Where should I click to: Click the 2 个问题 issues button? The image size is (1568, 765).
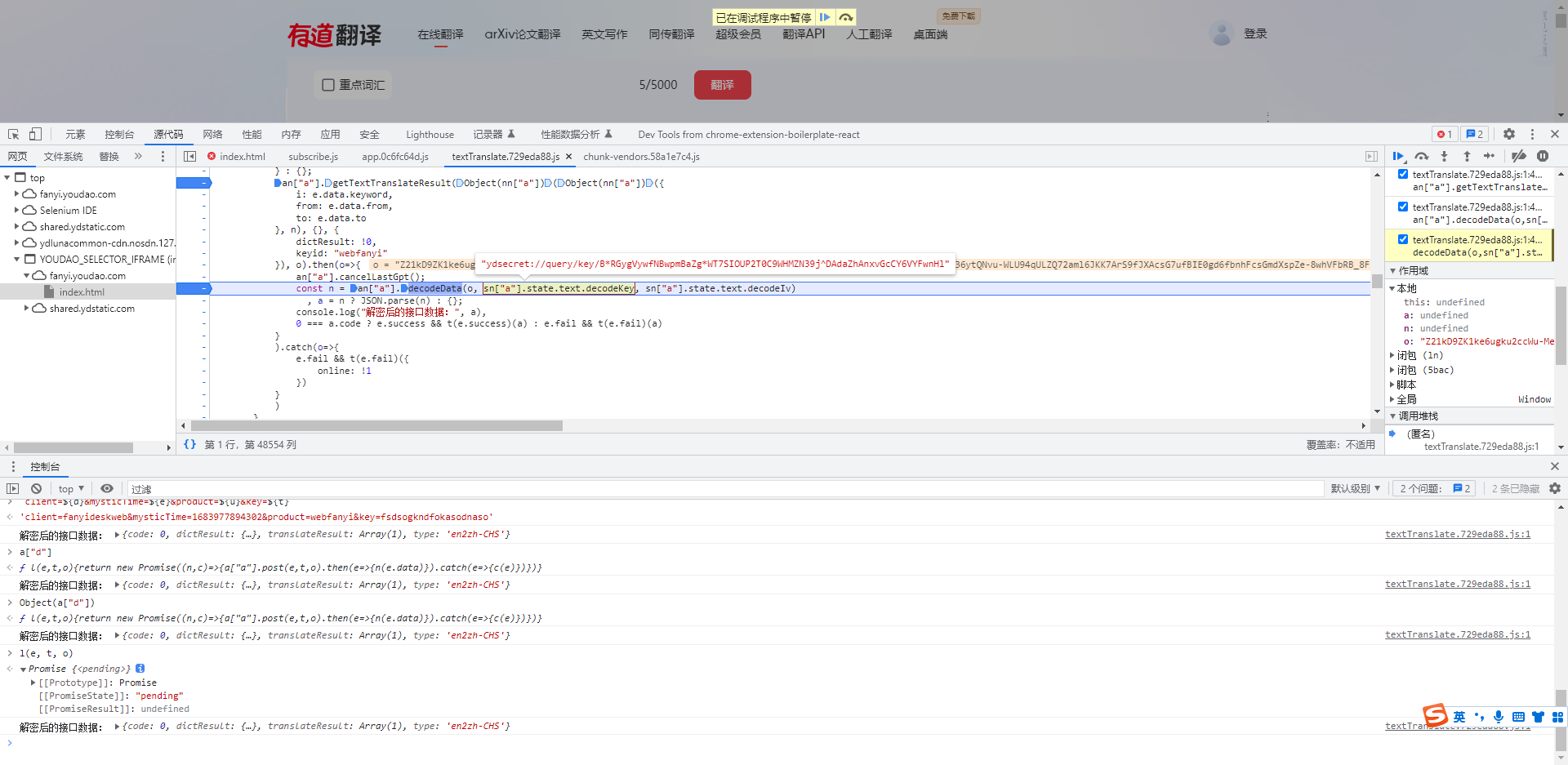pos(1434,488)
